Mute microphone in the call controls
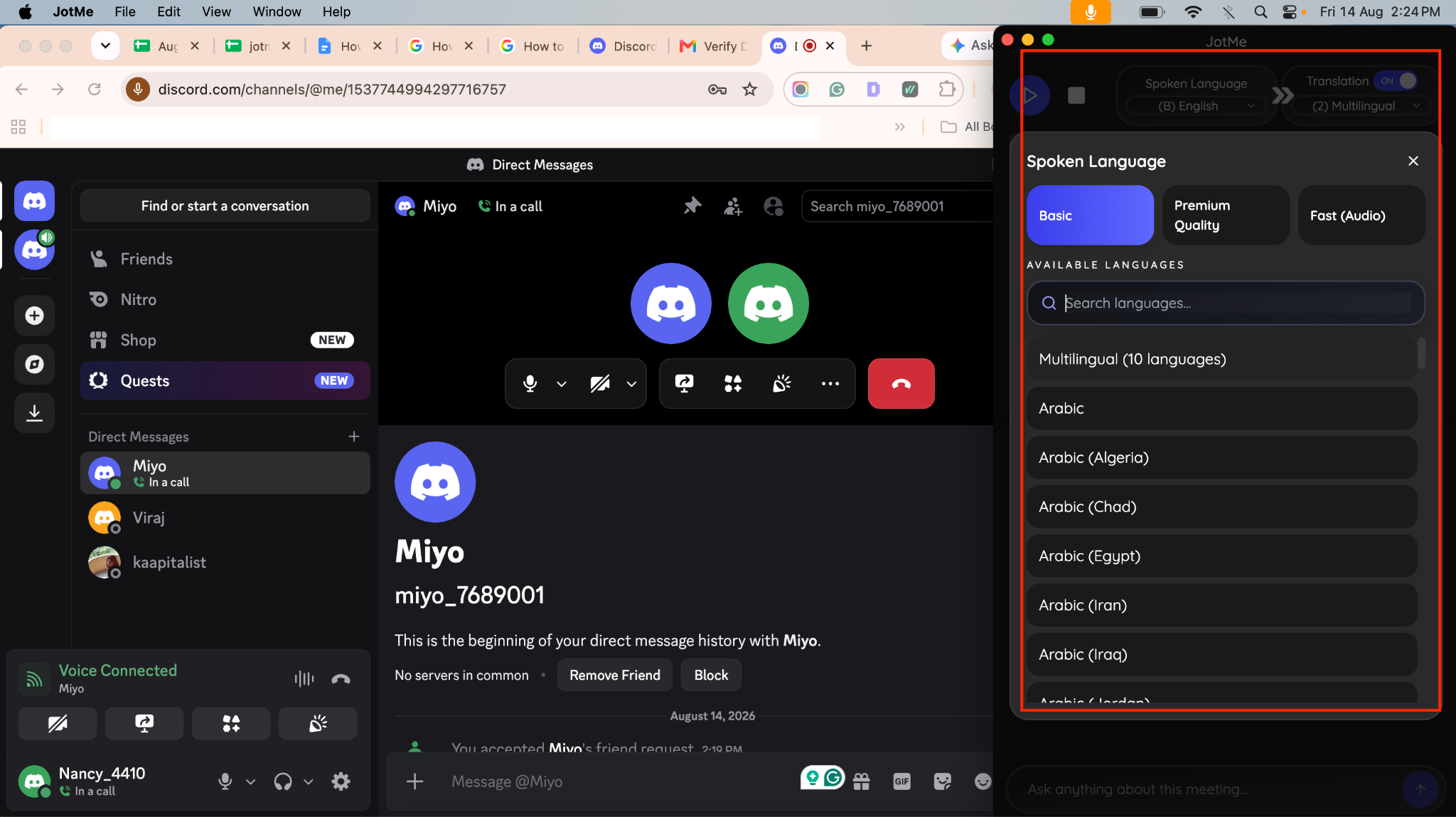 click(x=530, y=384)
